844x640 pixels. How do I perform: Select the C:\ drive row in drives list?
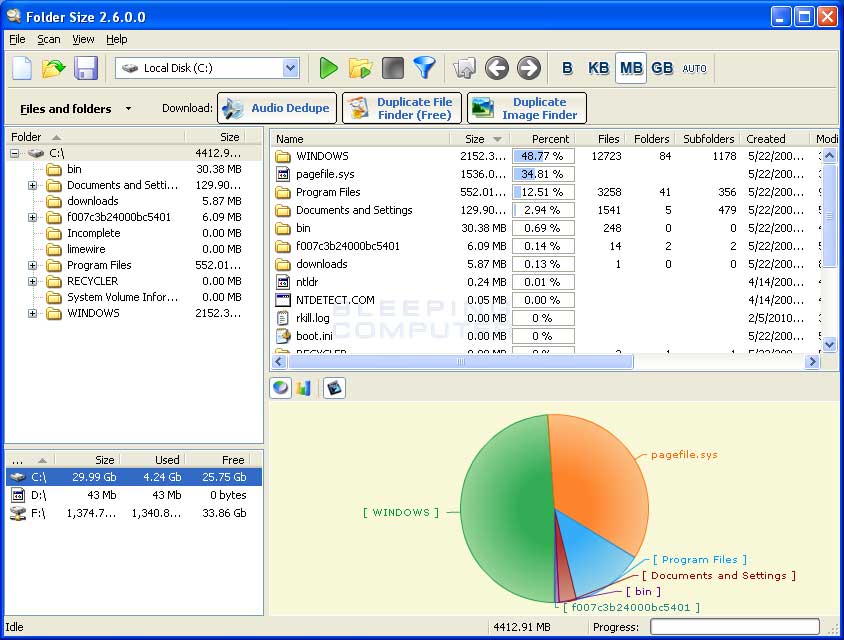coord(133,477)
